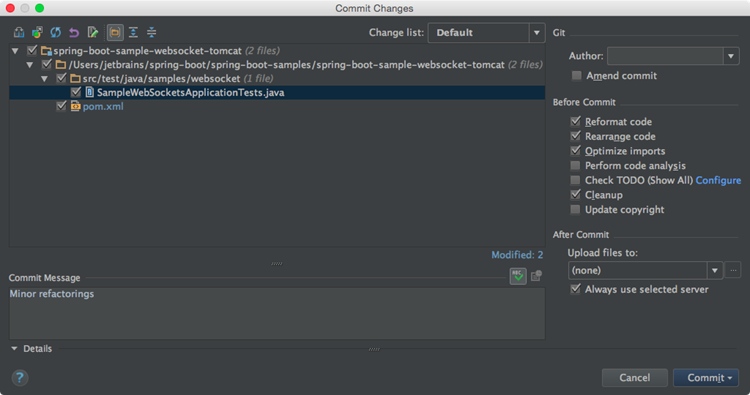The image size is (750, 395).
Task: Uncheck Always use selected server
Action: tap(575, 289)
